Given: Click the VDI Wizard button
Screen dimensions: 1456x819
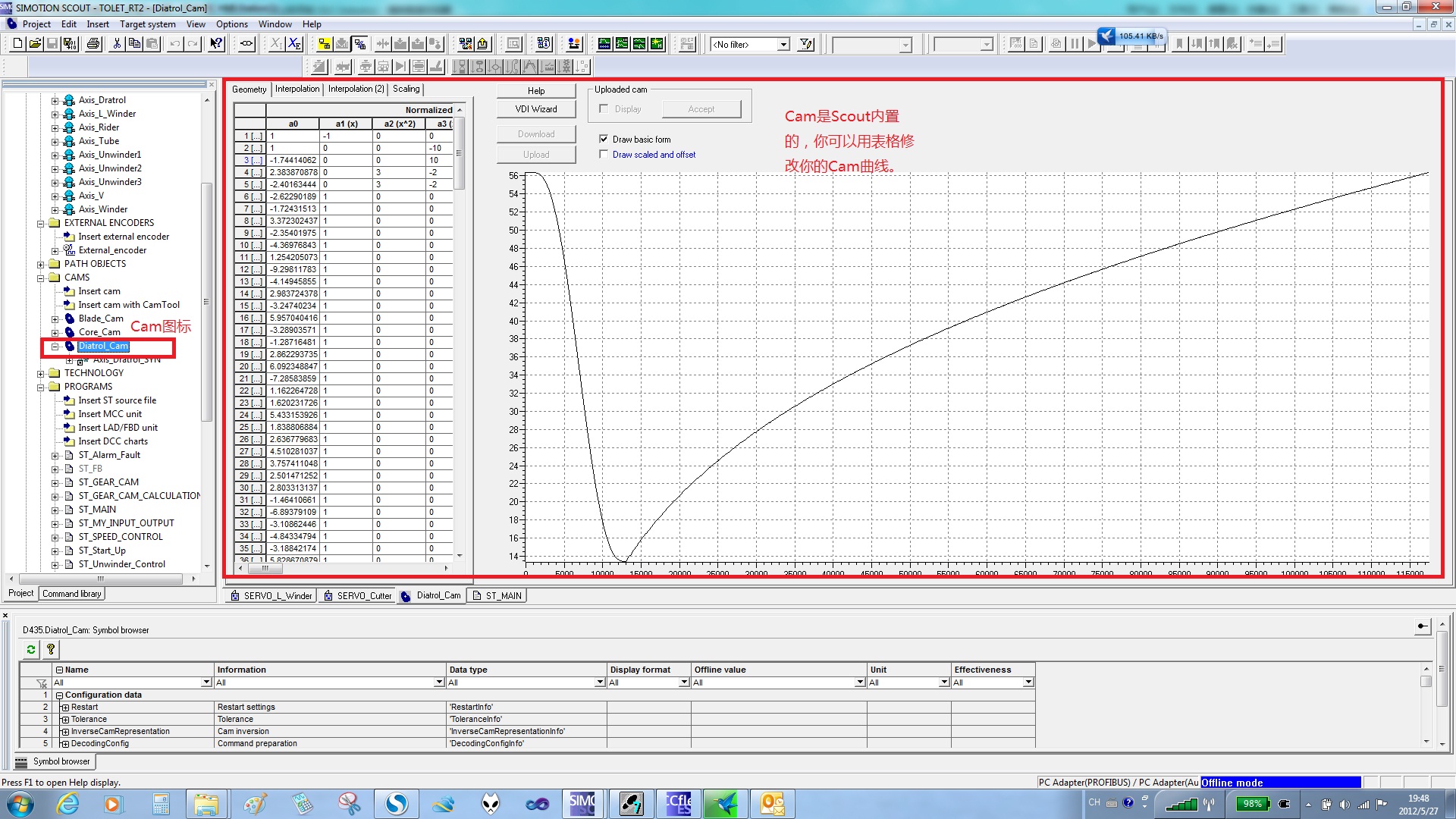Looking at the screenshot, I should 535,109.
